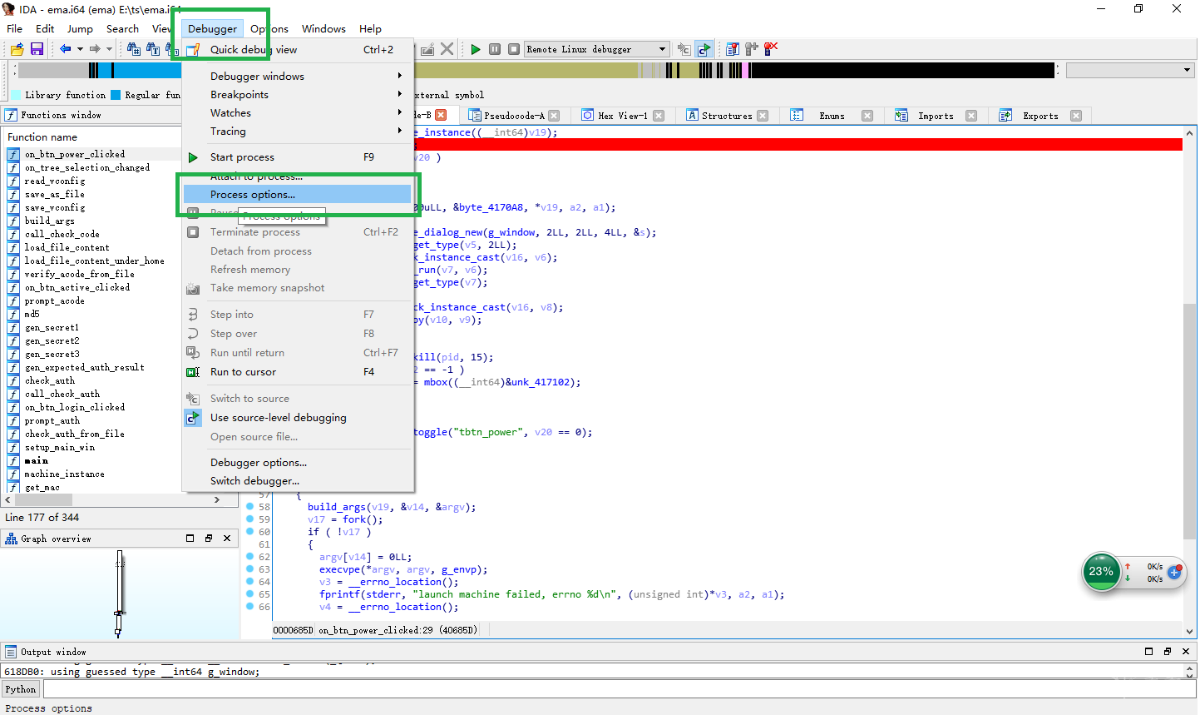Toggle source-level debugging toolbar icon
The image size is (1200, 715).
coord(704,49)
